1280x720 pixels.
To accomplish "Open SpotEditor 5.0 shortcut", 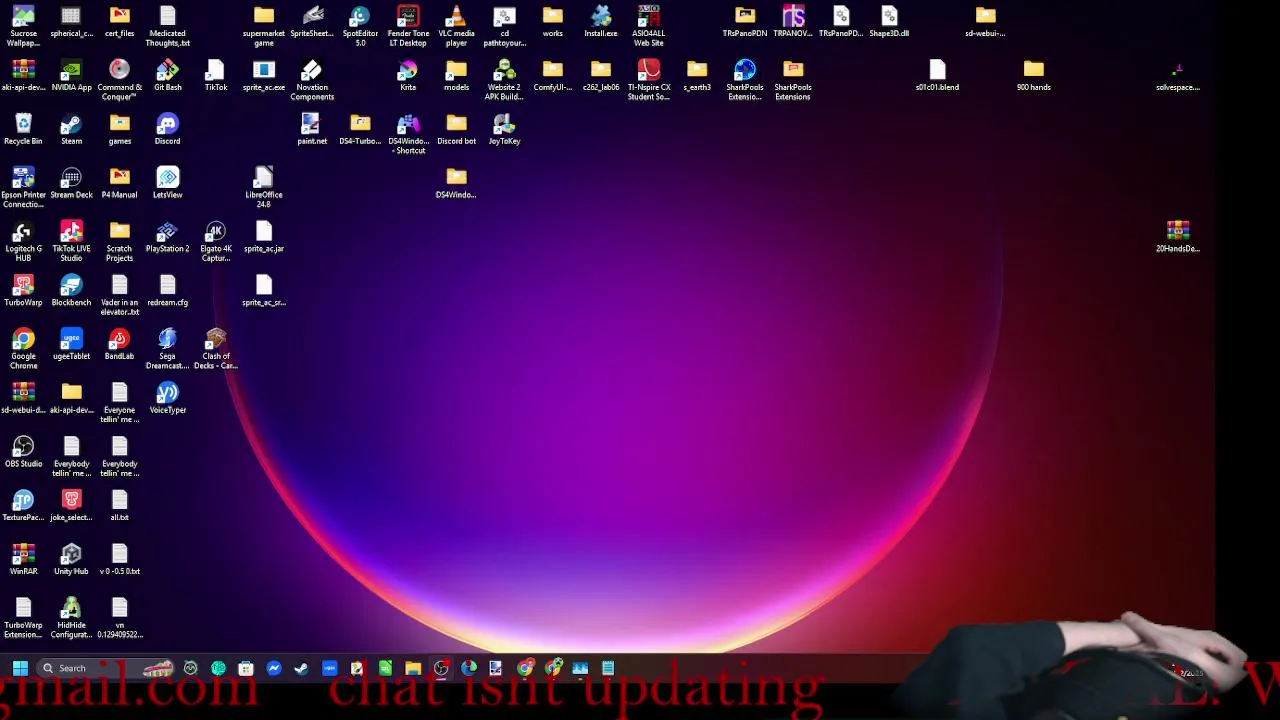I will click(x=360, y=26).
